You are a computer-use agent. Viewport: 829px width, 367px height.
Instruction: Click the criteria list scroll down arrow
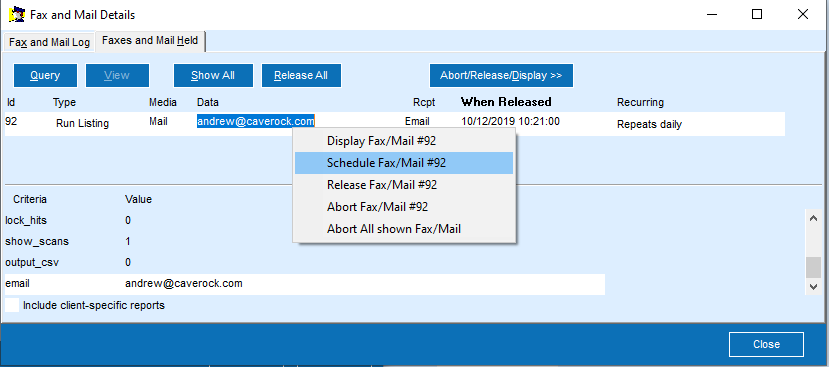(813, 286)
